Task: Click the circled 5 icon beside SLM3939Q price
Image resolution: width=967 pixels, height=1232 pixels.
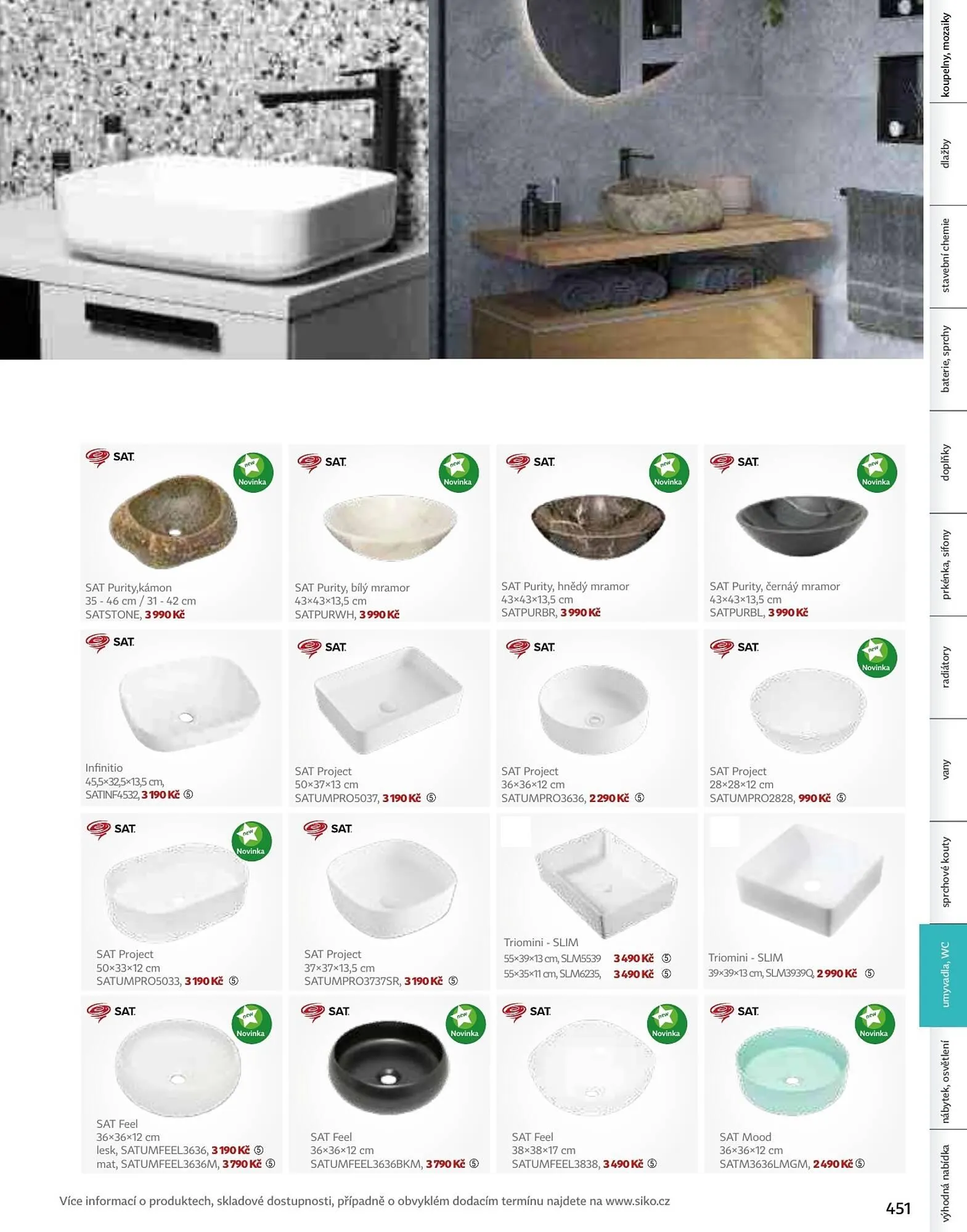Action: [870, 973]
